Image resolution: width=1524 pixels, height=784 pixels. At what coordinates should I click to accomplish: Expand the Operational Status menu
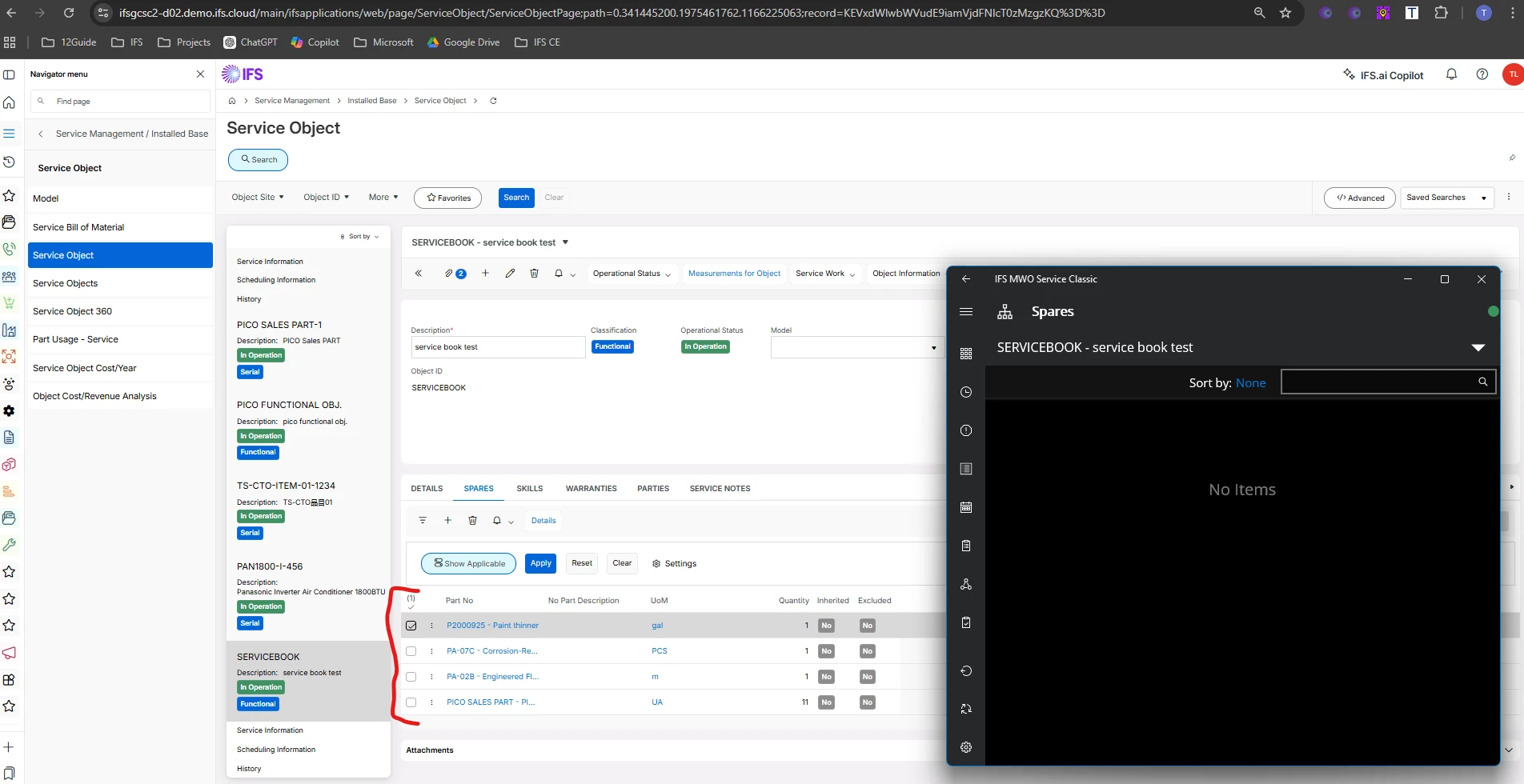(x=632, y=274)
